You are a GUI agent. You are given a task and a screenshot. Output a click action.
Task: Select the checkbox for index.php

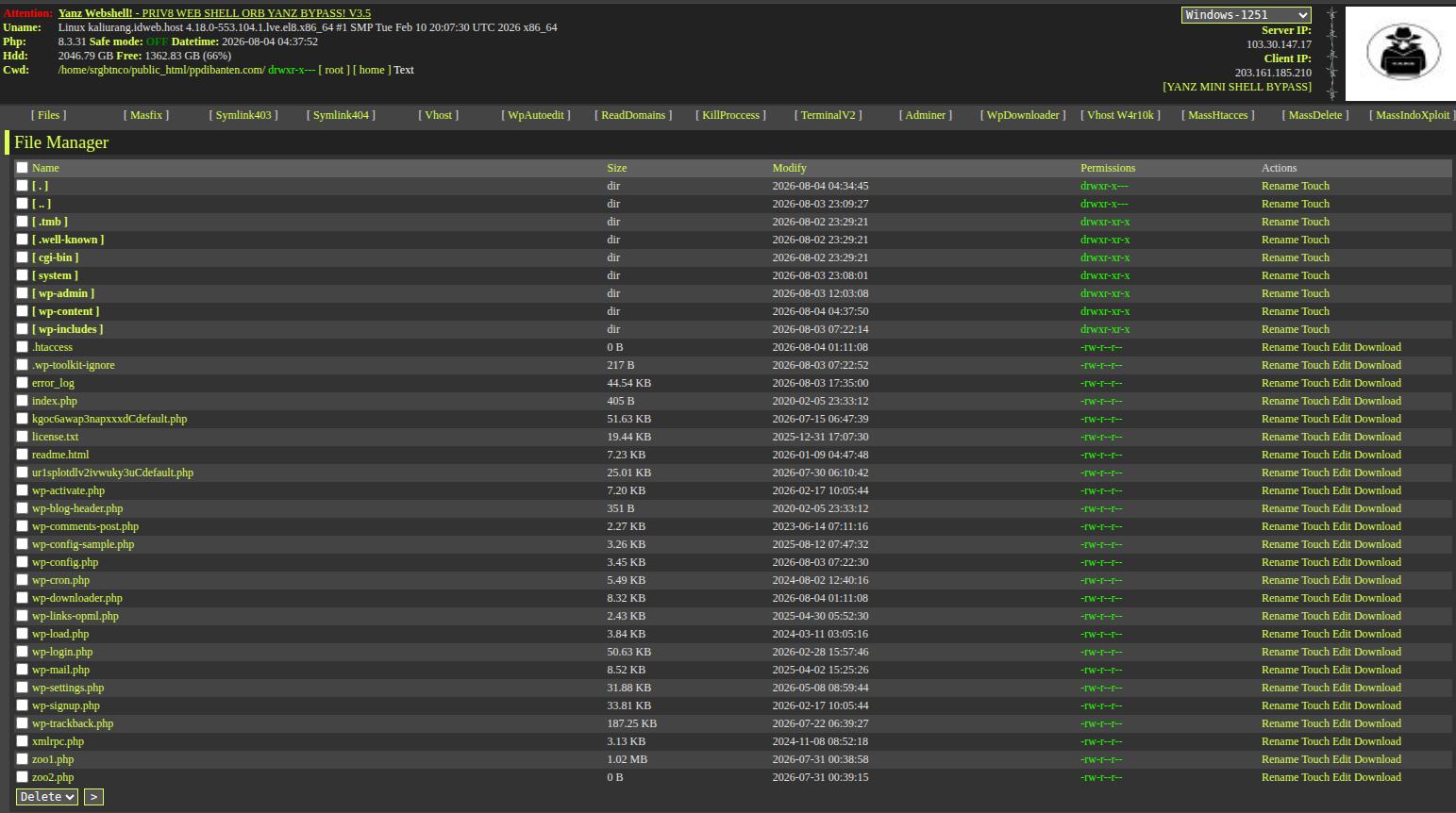[23, 401]
